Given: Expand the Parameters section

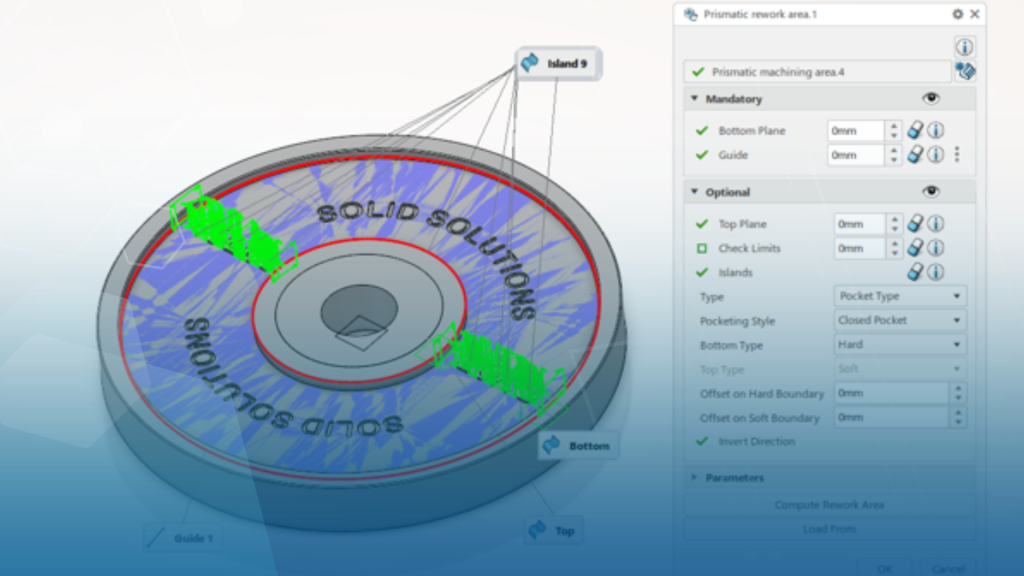Looking at the screenshot, I should click(x=694, y=477).
